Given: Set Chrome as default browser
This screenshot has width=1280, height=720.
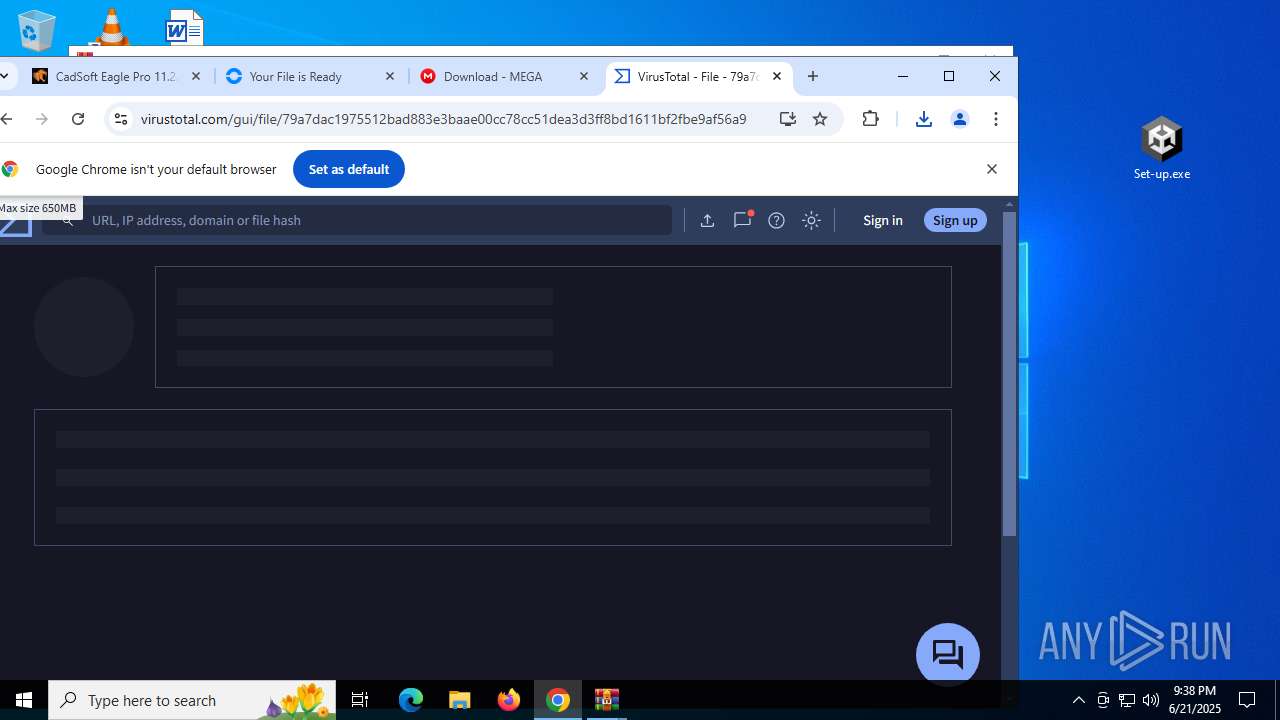Looking at the screenshot, I should pos(349,169).
